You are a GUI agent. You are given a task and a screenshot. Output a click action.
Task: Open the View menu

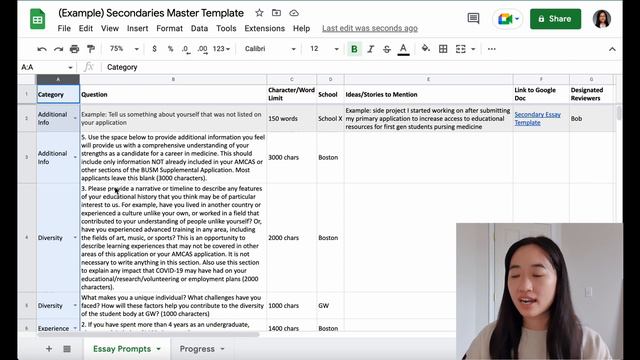coord(110,28)
